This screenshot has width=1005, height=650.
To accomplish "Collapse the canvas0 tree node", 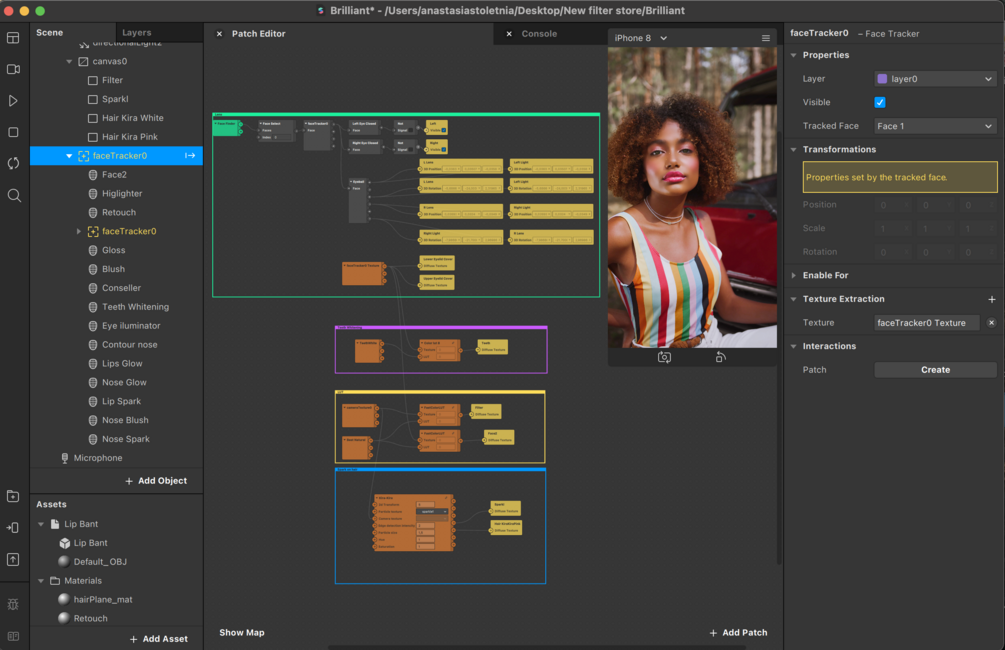I will pos(69,62).
